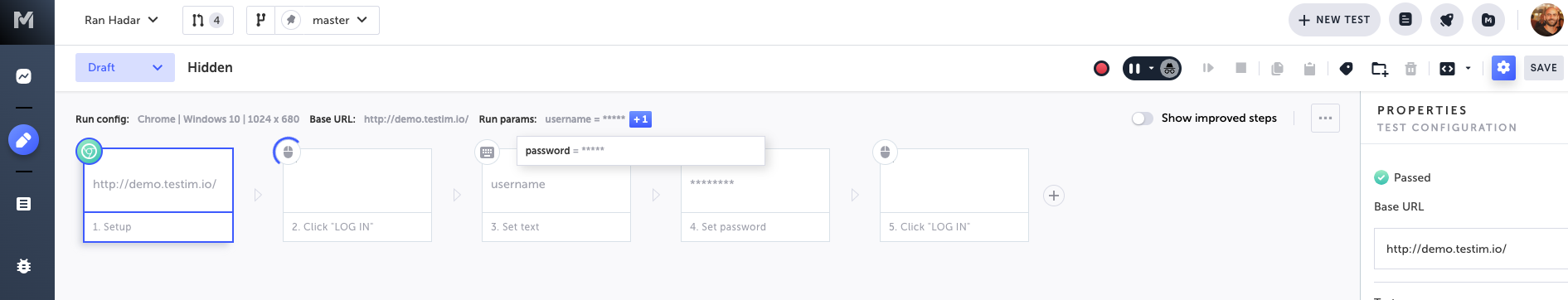1568x300 pixels.
Task: Click the pause button in the run control
Action: (x=1134, y=68)
